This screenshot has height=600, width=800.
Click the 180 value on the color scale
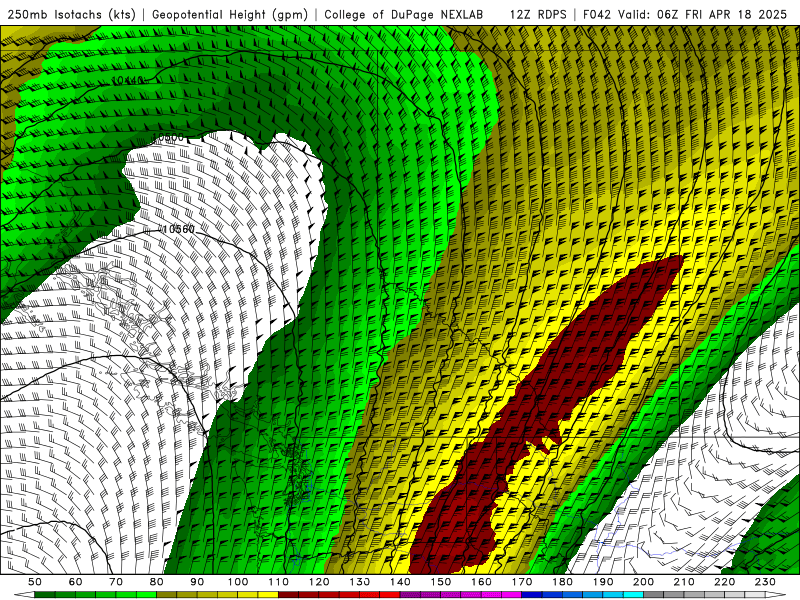click(x=562, y=582)
